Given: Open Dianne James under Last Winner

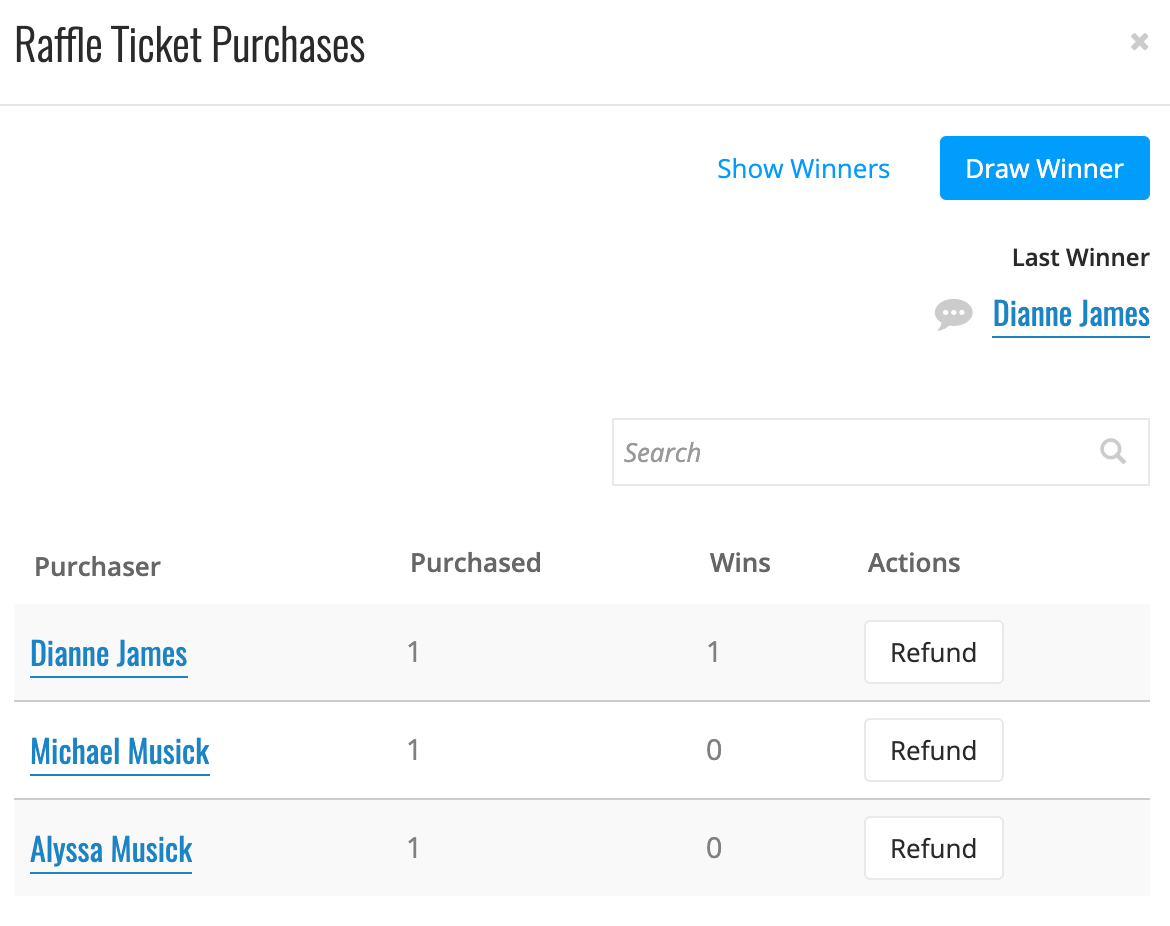Looking at the screenshot, I should [1071, 315].
